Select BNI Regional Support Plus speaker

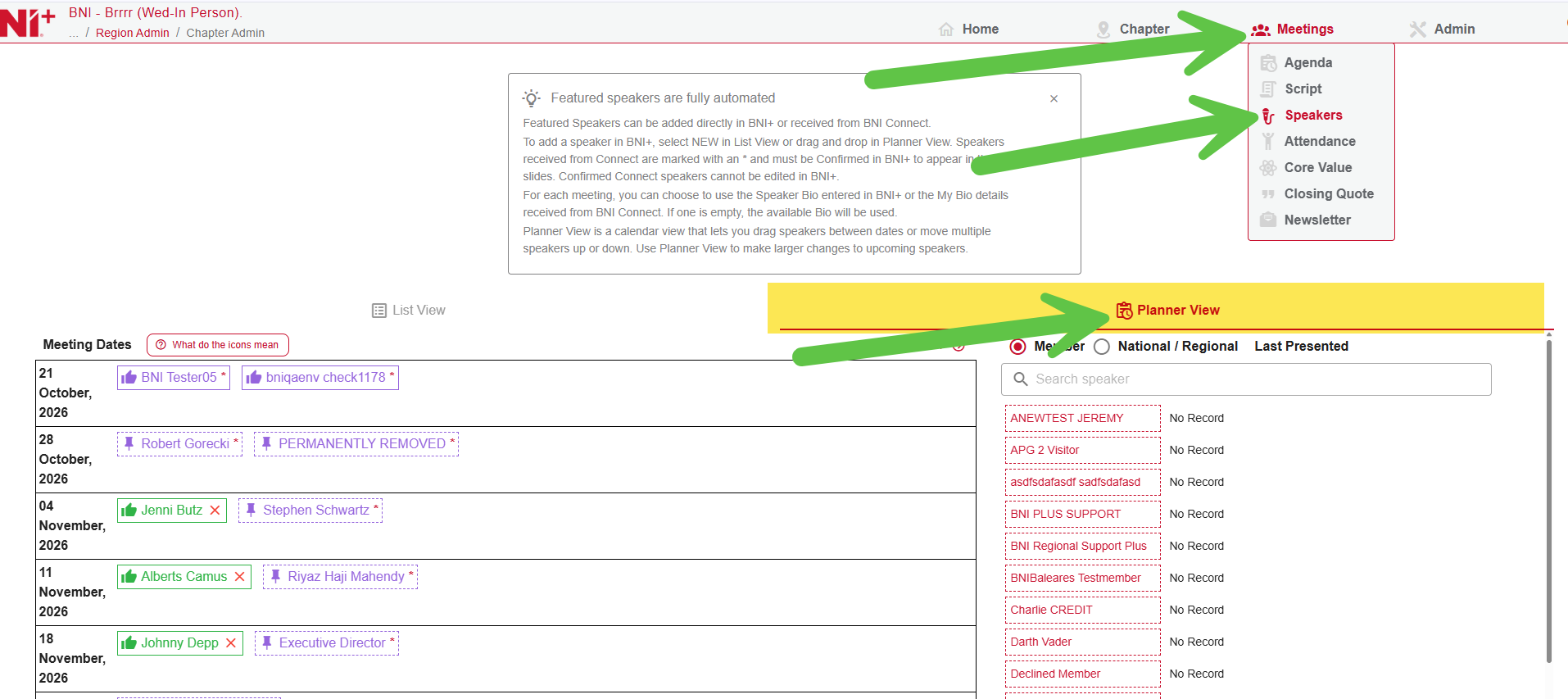(1082, 546)
